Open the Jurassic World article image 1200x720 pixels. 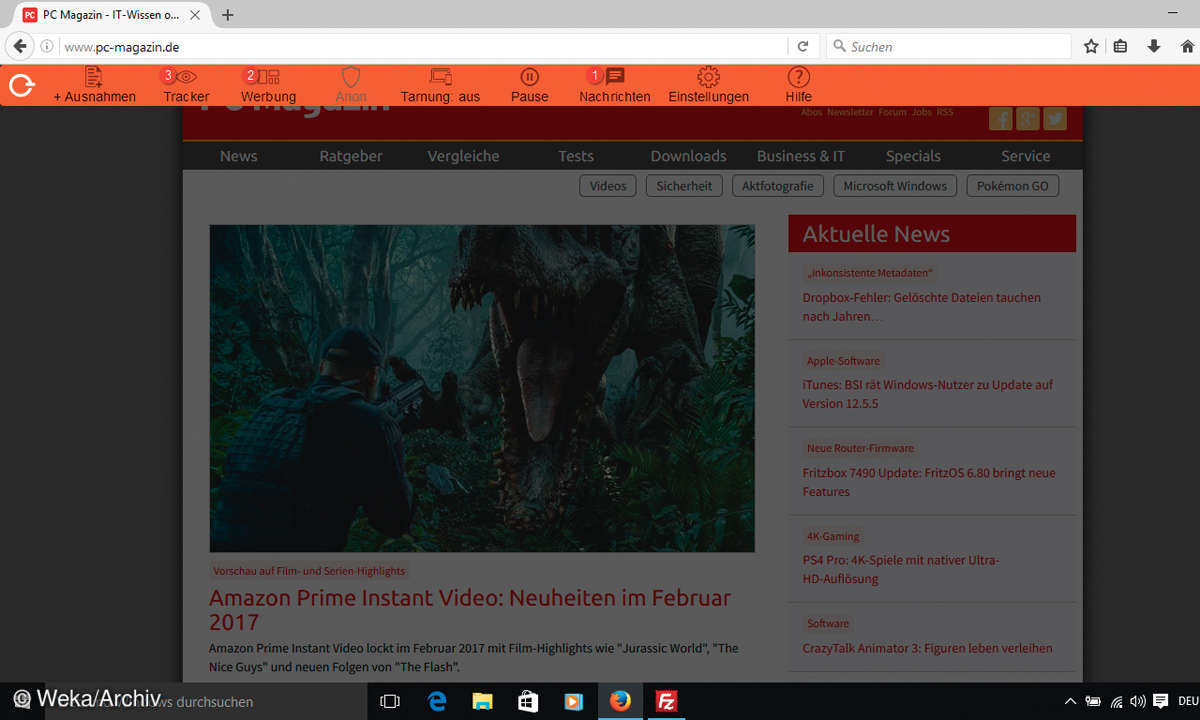click(x=482, y=388)
